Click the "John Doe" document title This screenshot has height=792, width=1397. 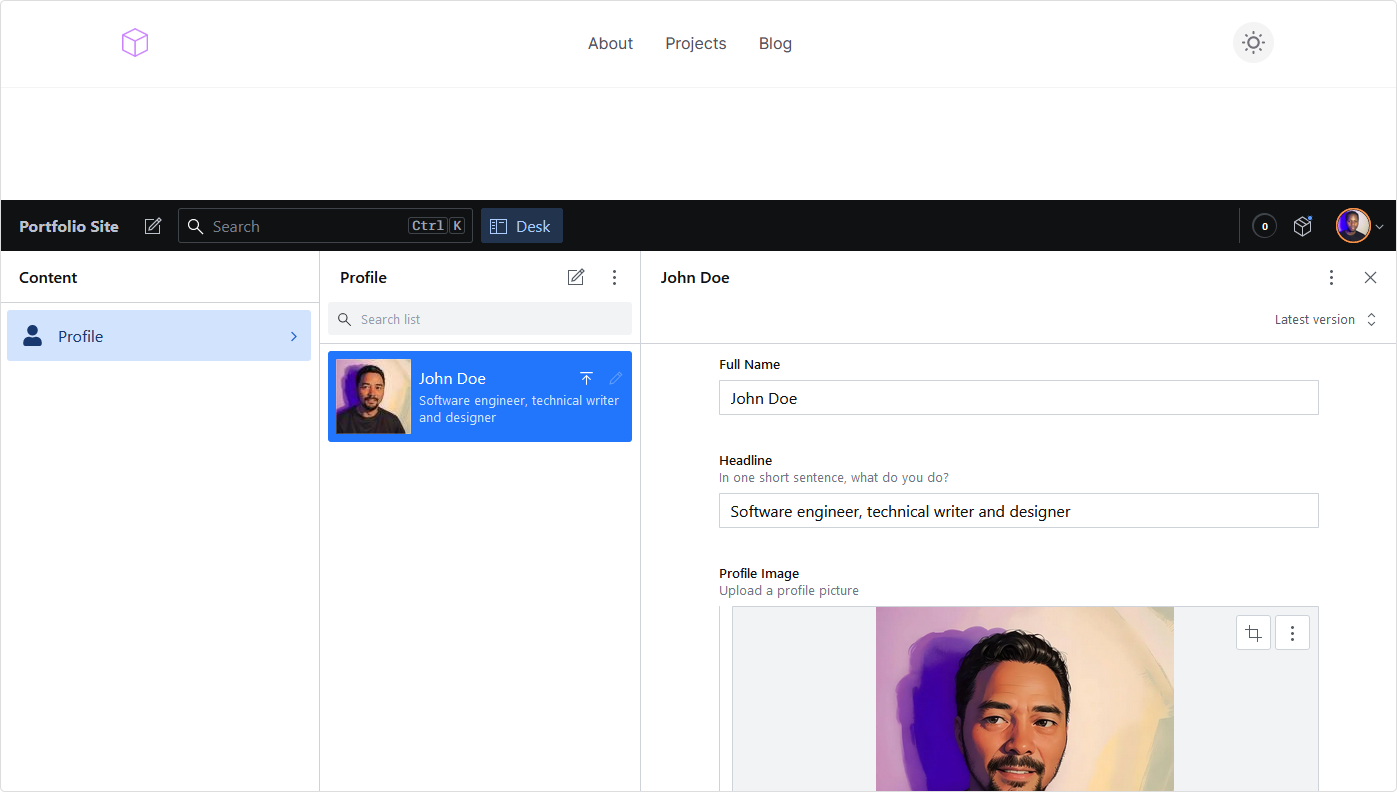(695, 277)
